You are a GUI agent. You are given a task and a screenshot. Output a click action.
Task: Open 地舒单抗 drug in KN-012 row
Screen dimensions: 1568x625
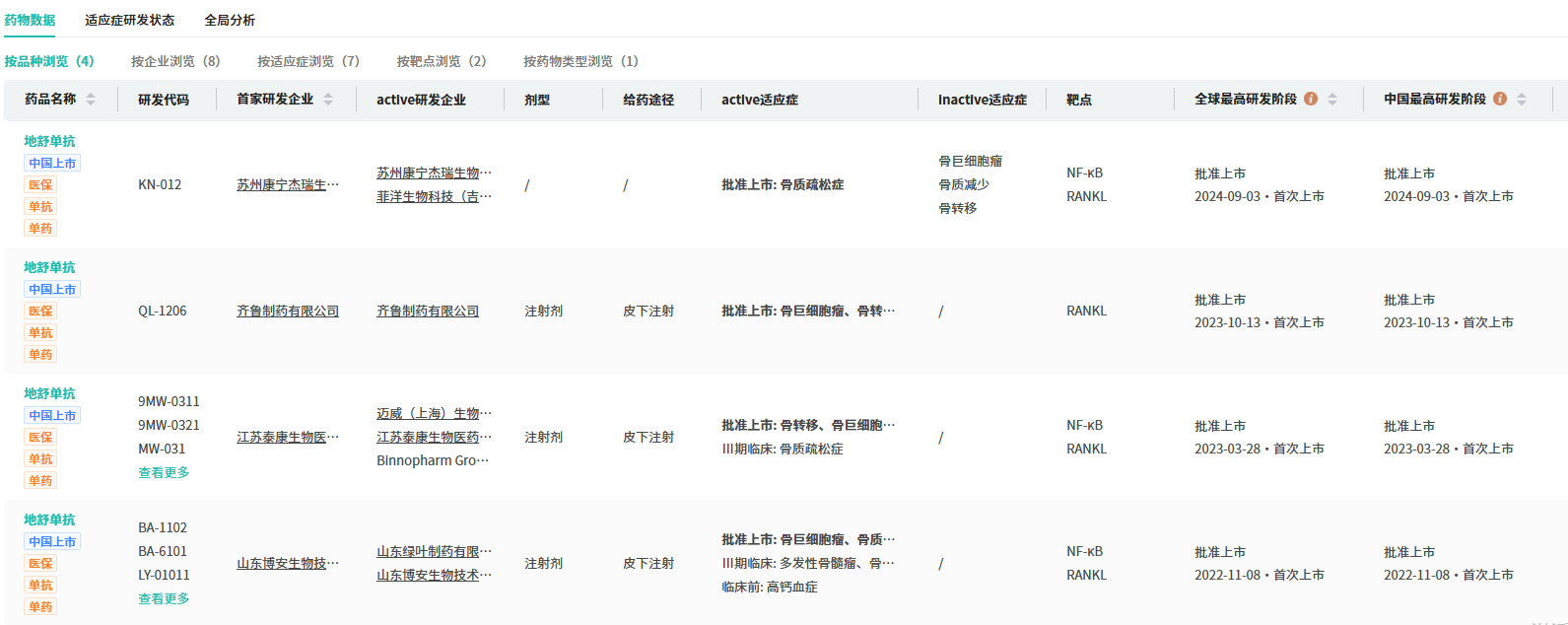click(x=49, y=141)
